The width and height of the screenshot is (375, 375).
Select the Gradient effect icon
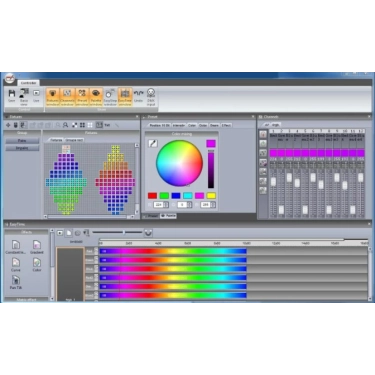click(37, 247)
